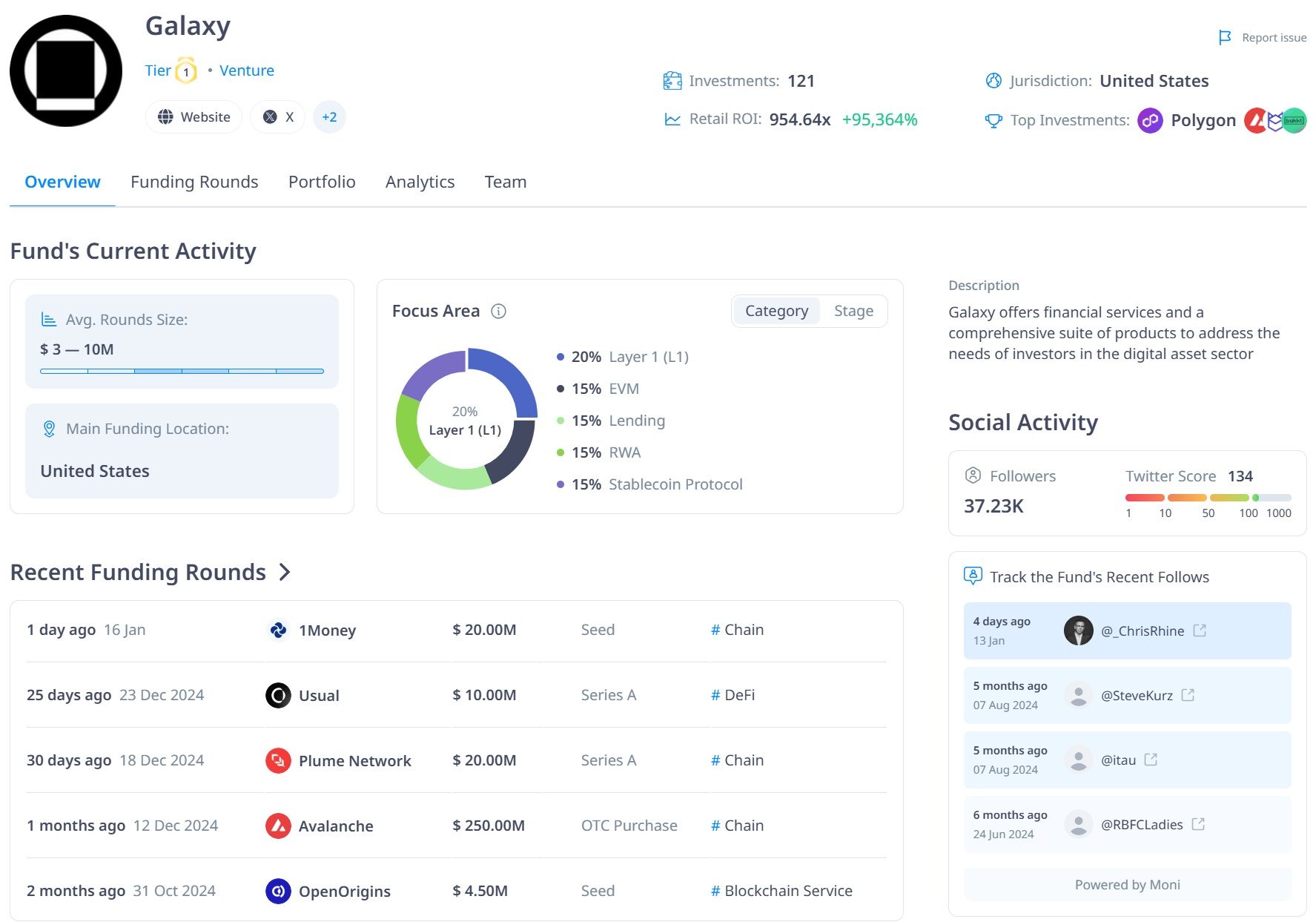Click the Galaxy fund logo
This screenshot has width=1316, height=922.
point(66,71)
